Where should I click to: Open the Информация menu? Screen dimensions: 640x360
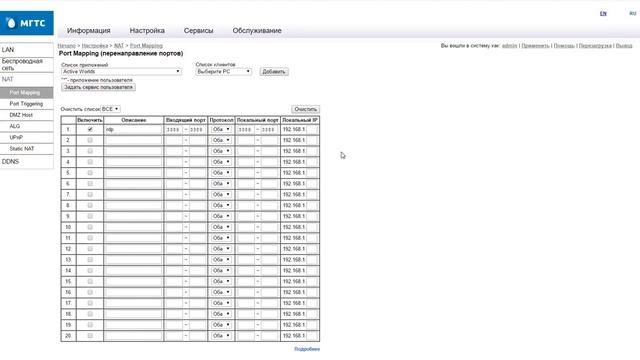[x=89, y=31]
